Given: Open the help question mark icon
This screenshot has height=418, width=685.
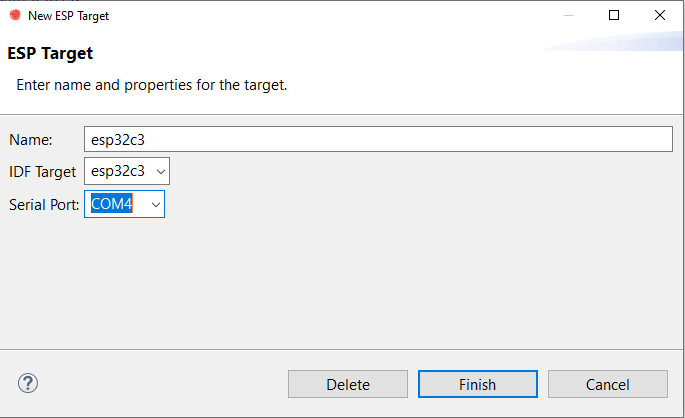Looking at the screenshot, I should (28, 383).
